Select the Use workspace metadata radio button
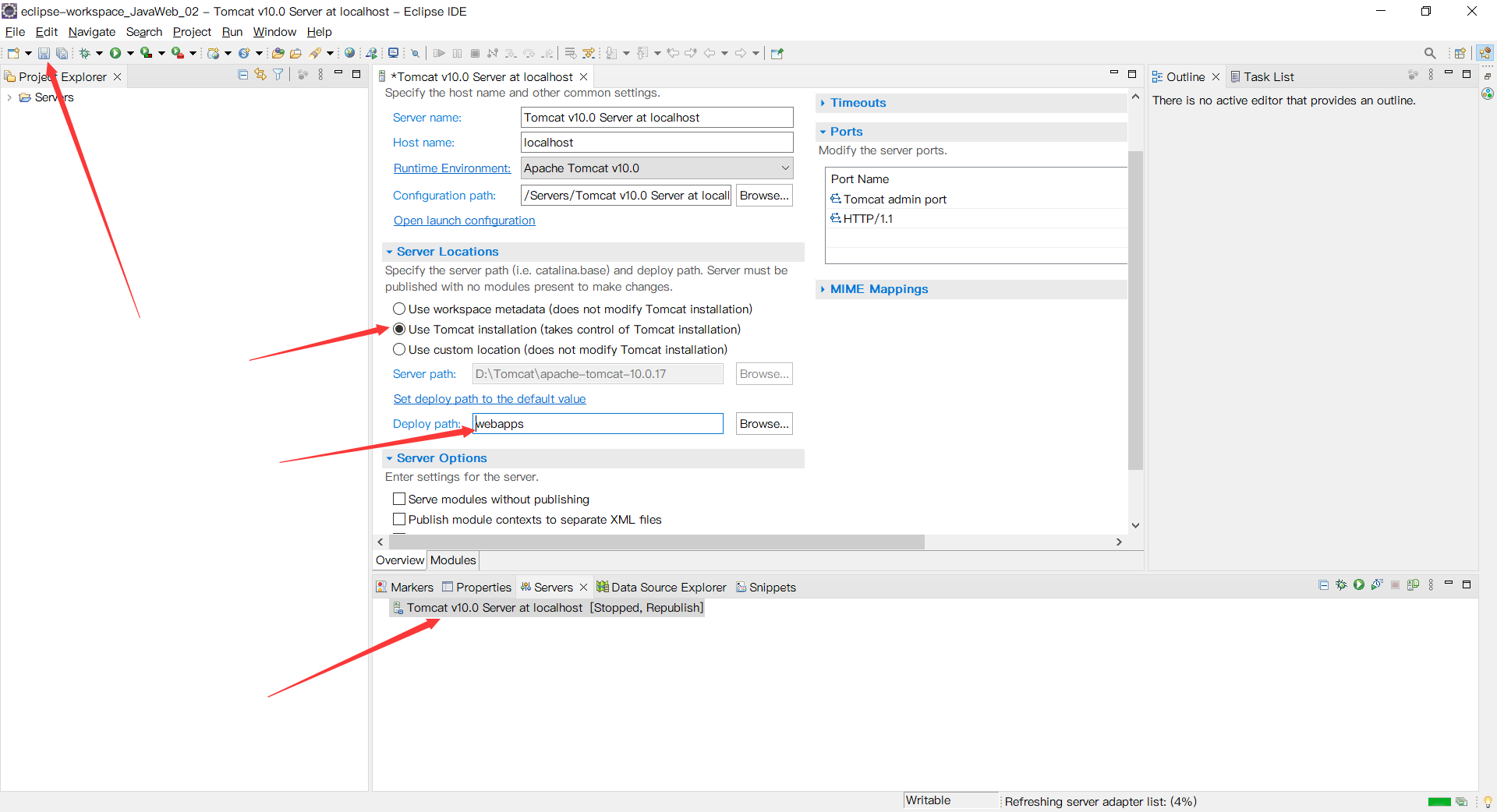The width and height of the screenshot is (1497, 812). click(x=399, y=309)
